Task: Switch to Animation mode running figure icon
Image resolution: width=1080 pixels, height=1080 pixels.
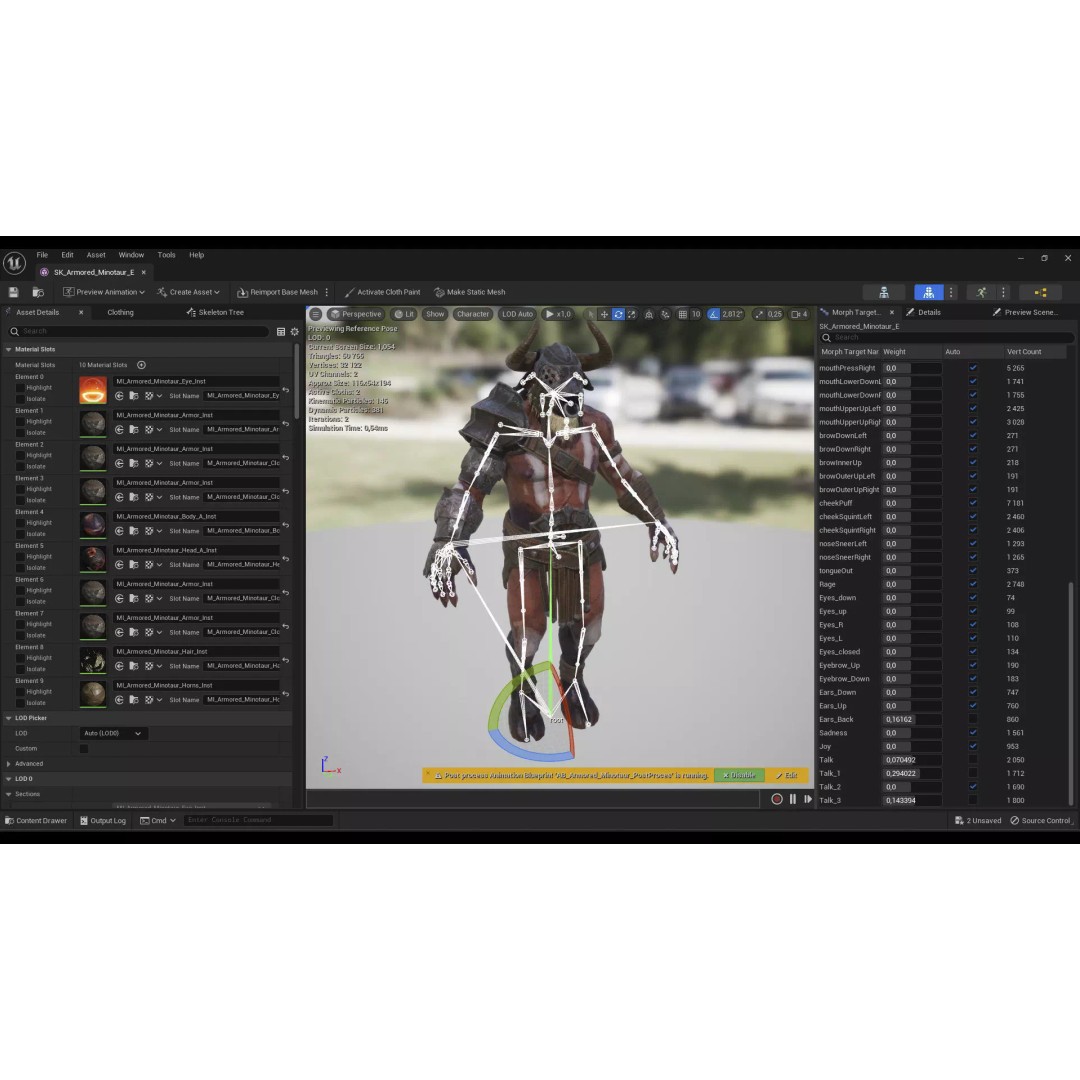Action: point(982,293)
